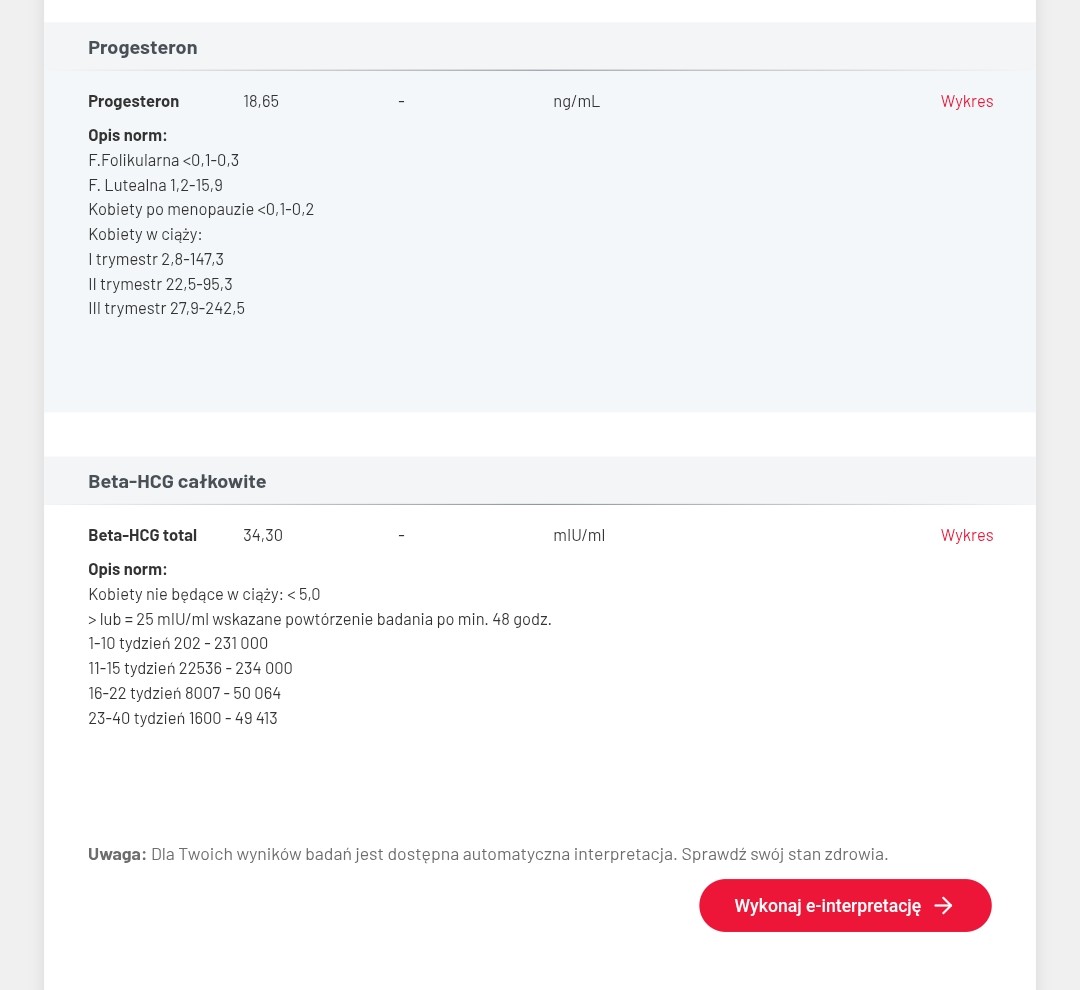Click the Kobiety po menopauzie norm line

pos(201,209)
